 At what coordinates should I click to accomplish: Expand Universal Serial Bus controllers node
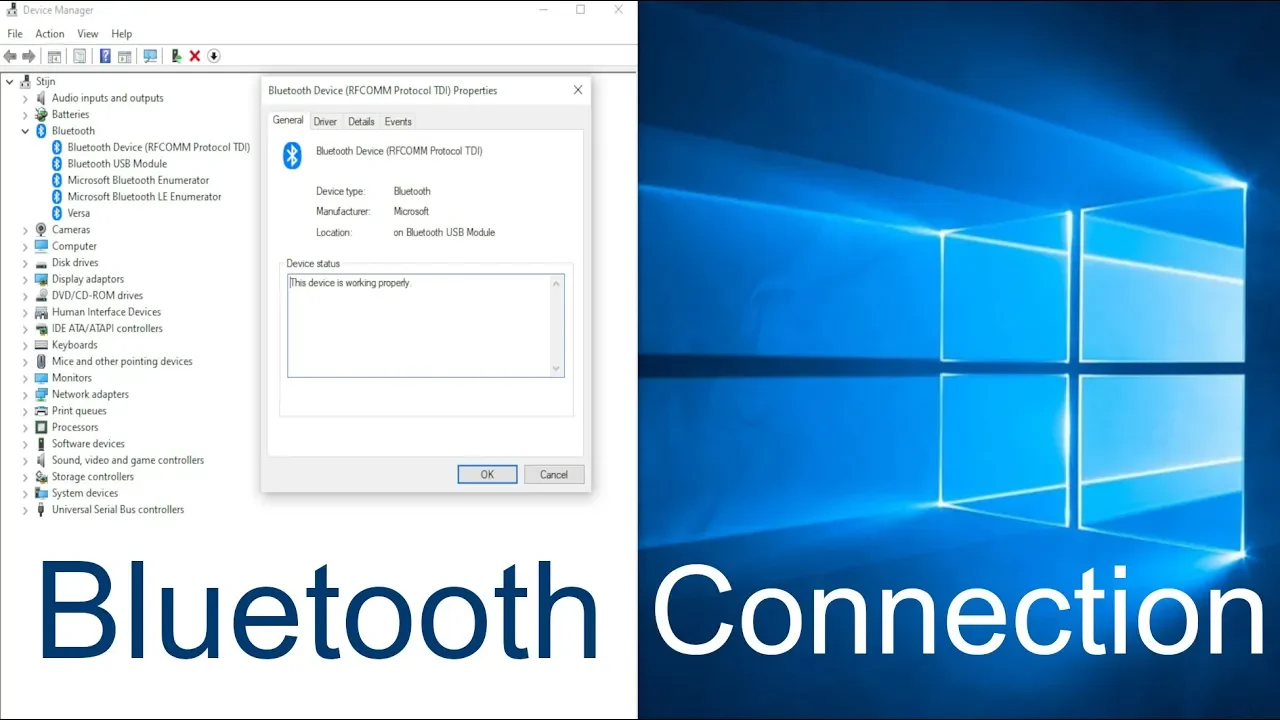coord(26,510)
